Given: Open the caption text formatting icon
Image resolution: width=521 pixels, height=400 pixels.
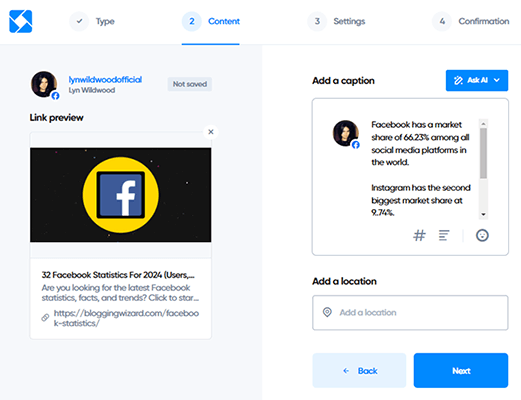Looking at the screenshot, I should pos(444,235).
